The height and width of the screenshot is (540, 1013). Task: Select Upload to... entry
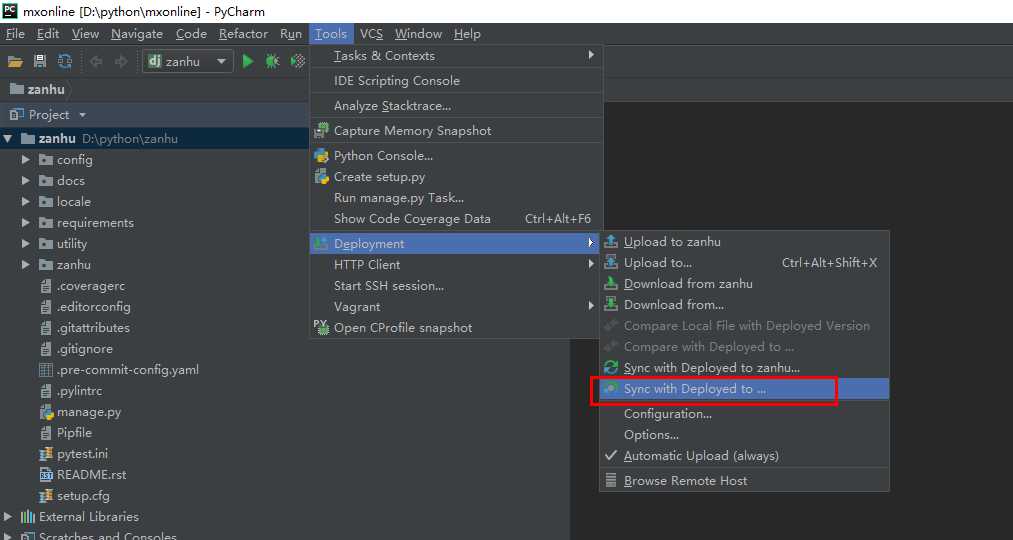click(744, 262)
